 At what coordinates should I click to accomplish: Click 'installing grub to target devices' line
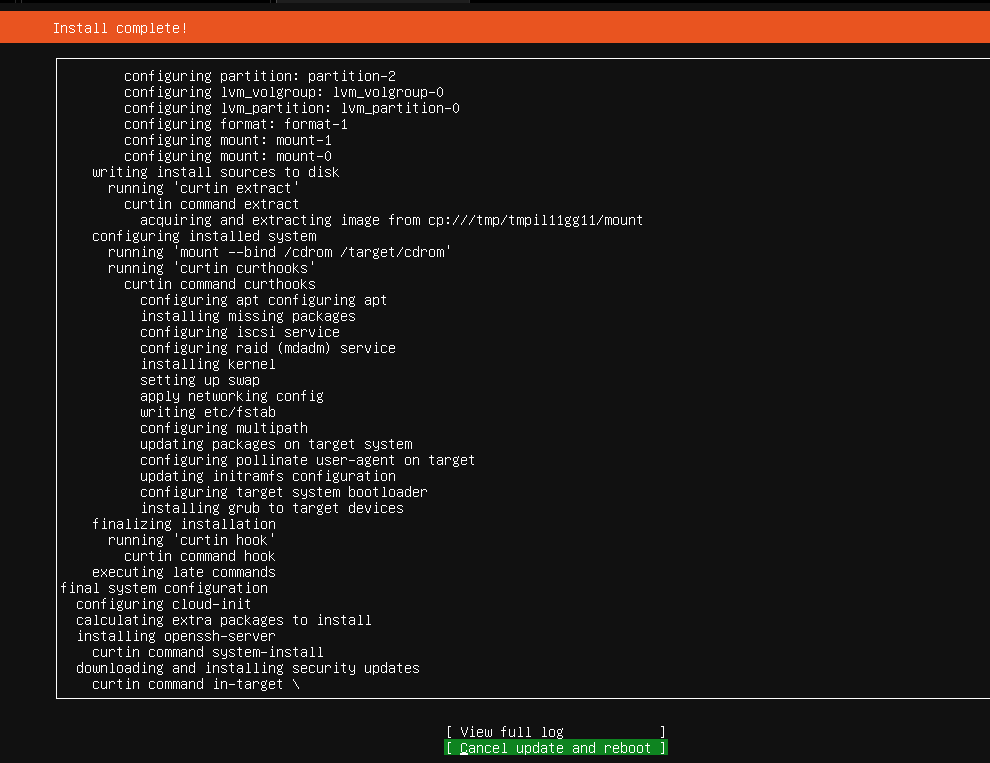click(x=272, y=508)
